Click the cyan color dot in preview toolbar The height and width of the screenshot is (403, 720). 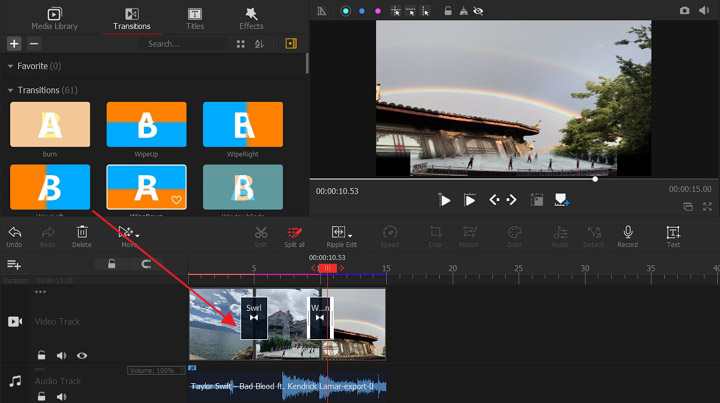pos(346,10)
